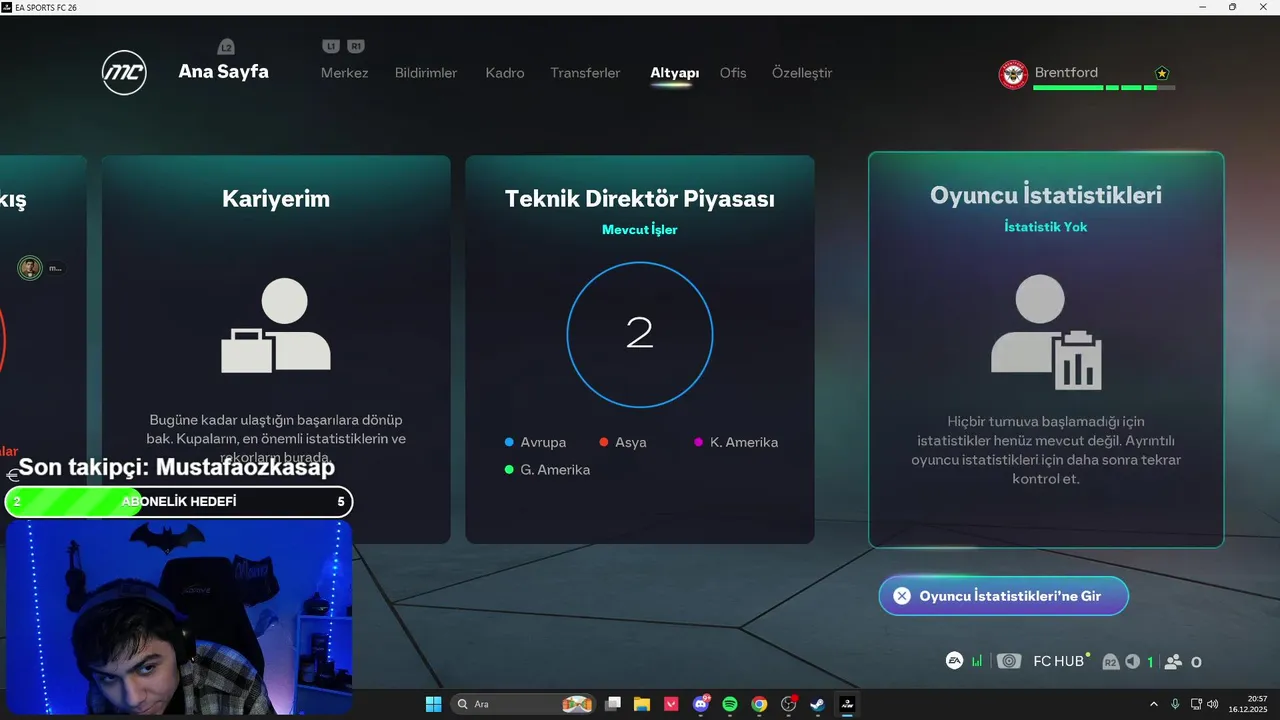Viewport: 1280px width, 720px height.
Task: Click the R1 shoulder button icon
Action: click(356, 46)
